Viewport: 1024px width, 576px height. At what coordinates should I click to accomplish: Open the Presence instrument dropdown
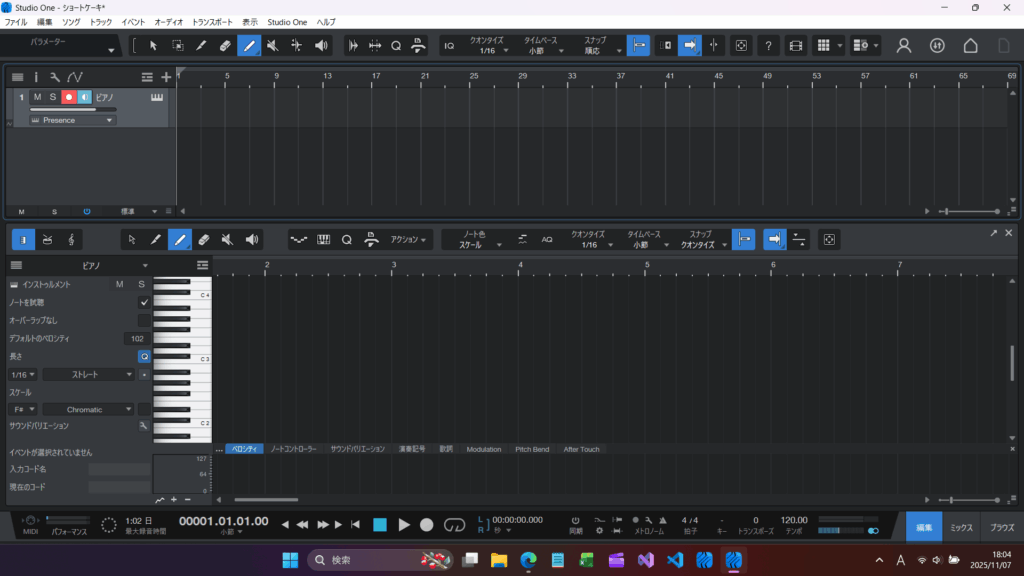[72, 120]
